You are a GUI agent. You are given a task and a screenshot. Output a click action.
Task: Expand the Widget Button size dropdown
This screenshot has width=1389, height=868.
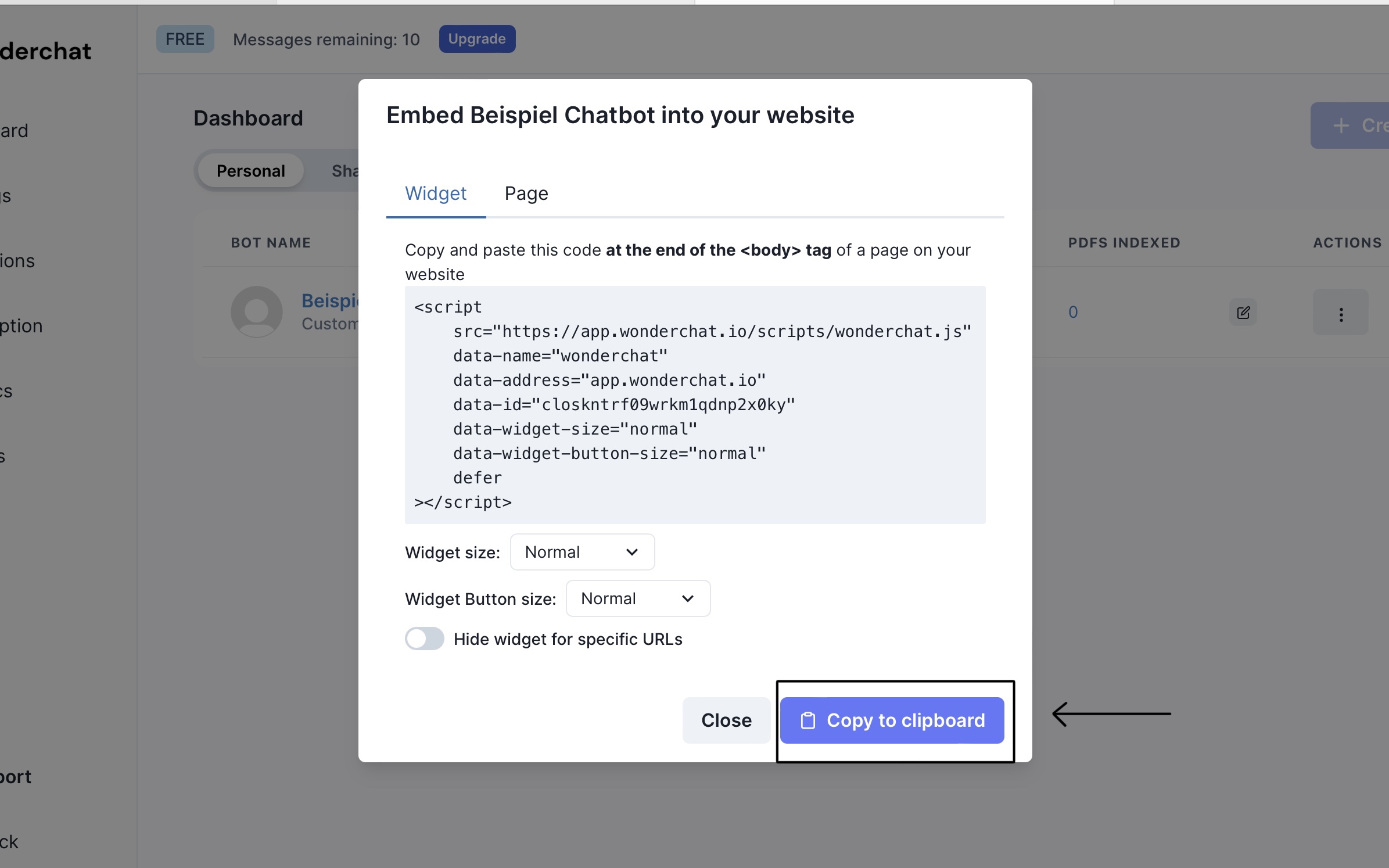coord(636,598)
